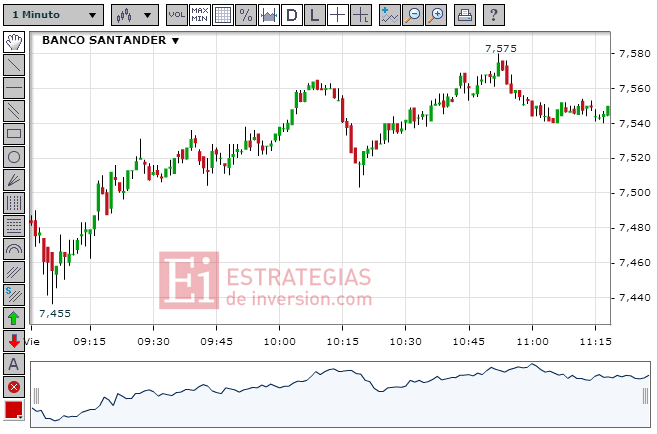Click the 7,500 price axis label
The image size is (658, 434).
pos(635,193)
